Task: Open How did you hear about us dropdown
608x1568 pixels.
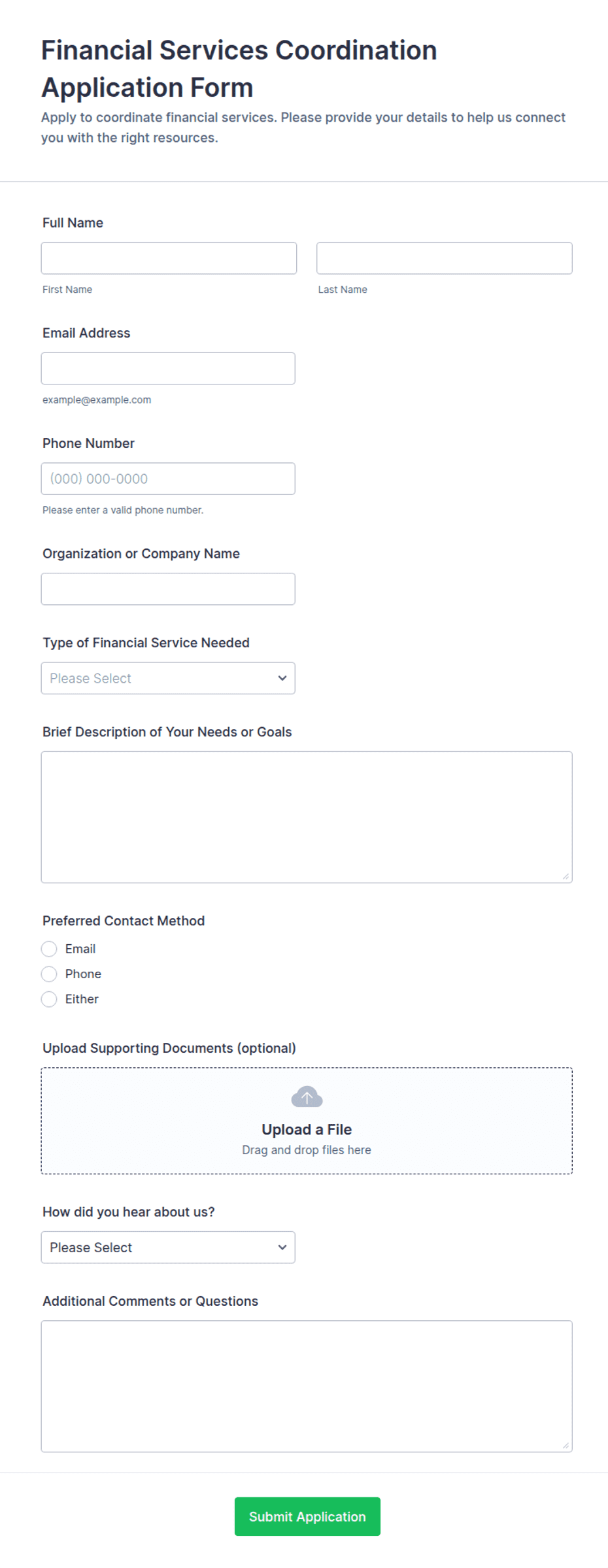Action: point(168,1248)
